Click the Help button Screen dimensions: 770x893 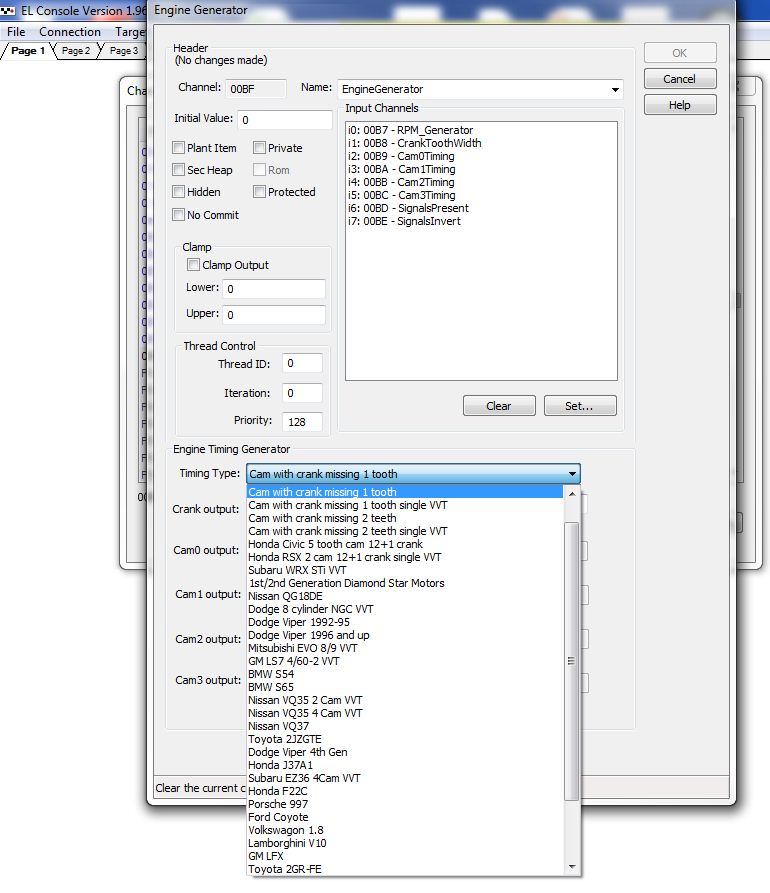(x=679, y=105)
